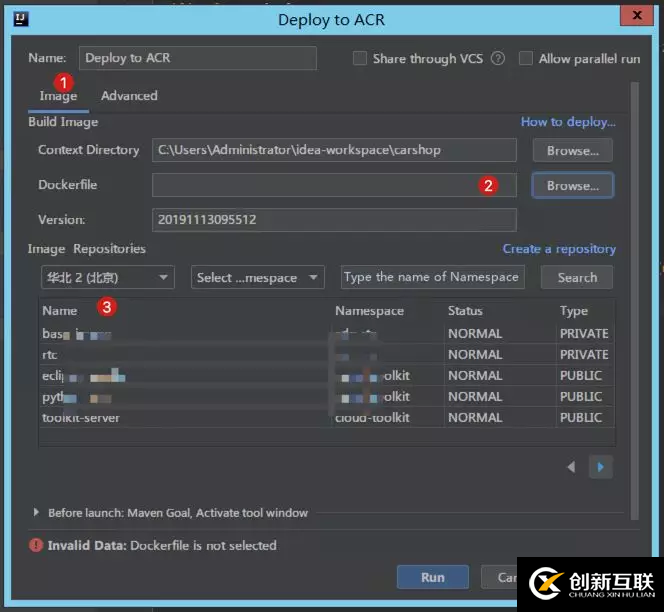Sort by the Name column header
The height and width of the screenshot is (612, 664).
pos(60,311)
